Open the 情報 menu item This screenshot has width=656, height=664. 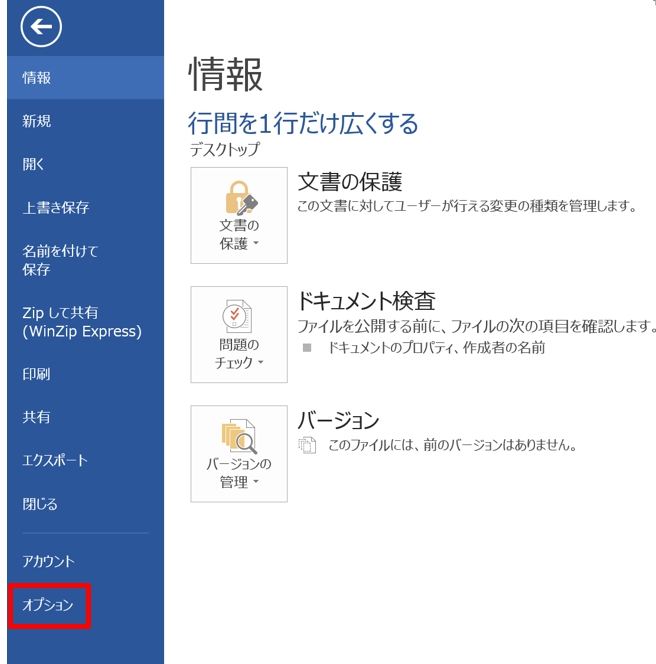pos(86,77)
